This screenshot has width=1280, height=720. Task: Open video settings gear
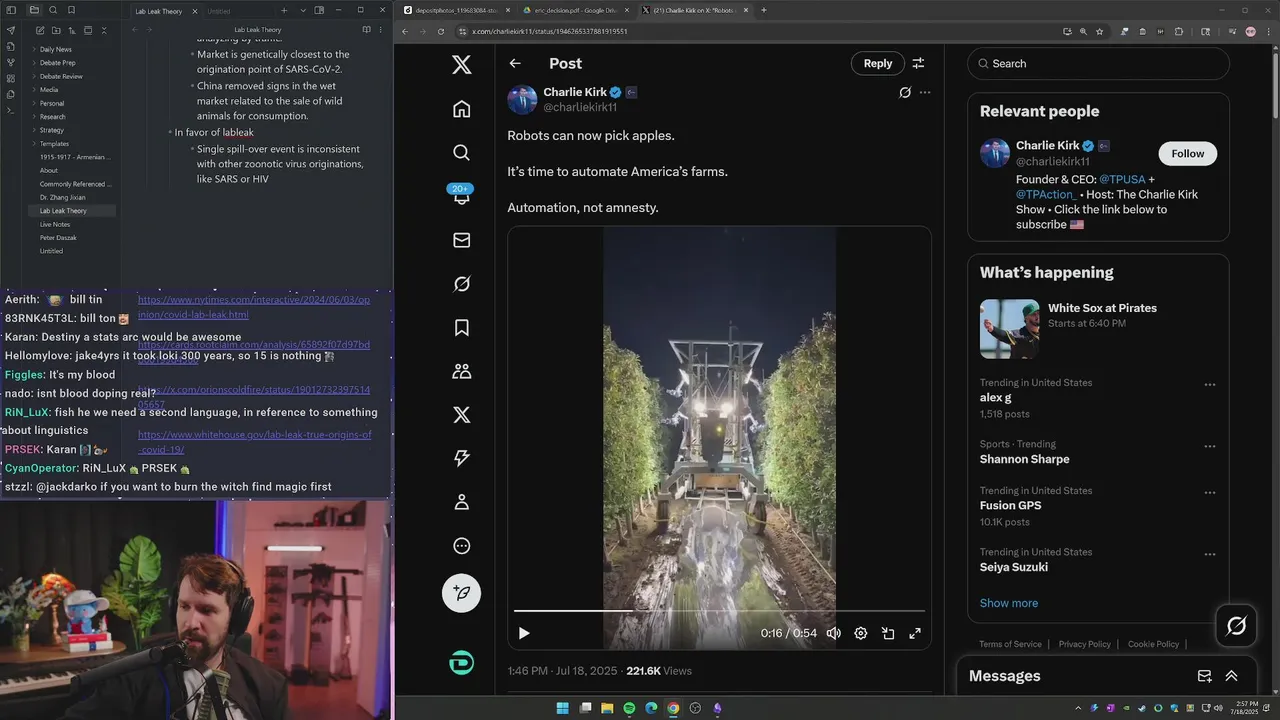coord(861,633)
